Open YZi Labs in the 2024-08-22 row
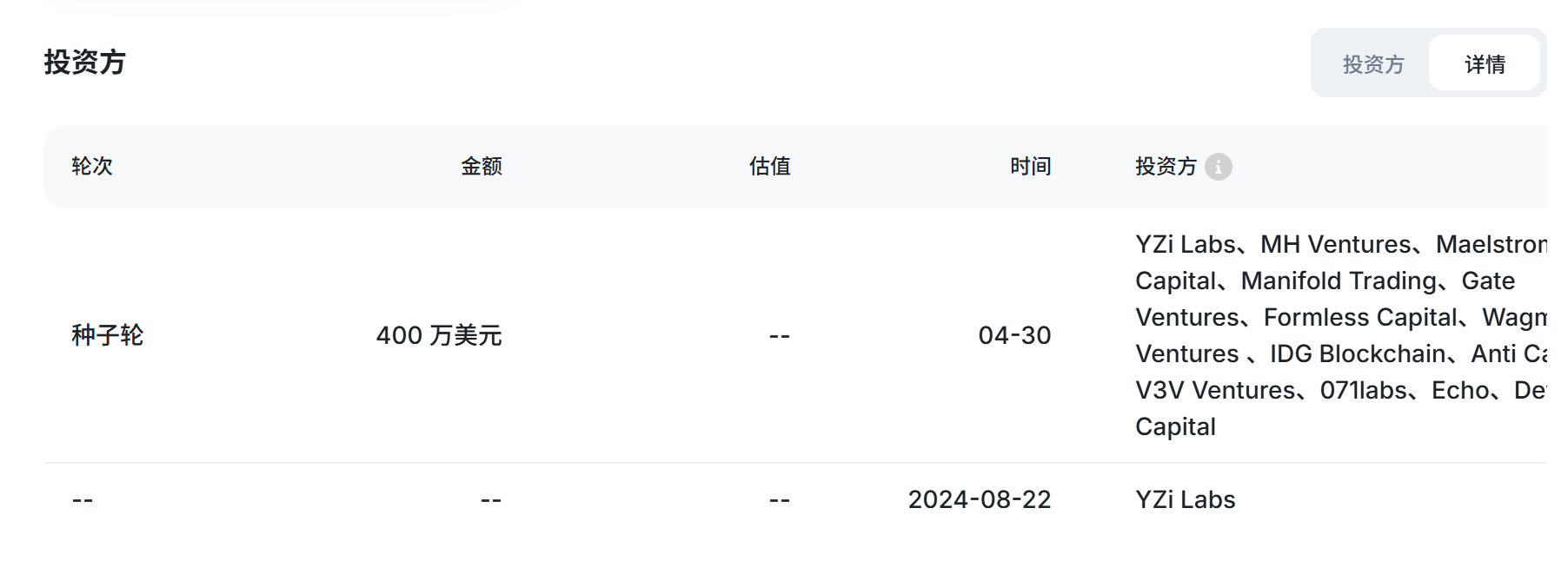1568x561 pixels. click(1185, 500)
